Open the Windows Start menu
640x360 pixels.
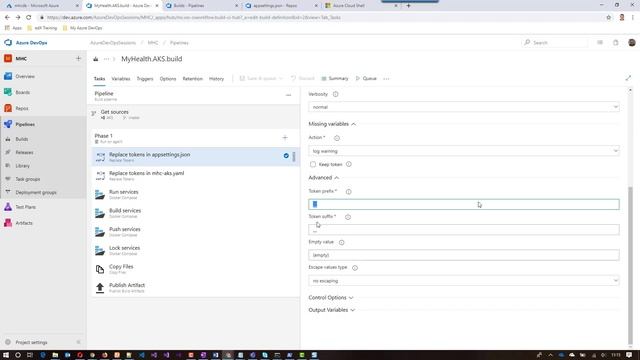point(6,355)
